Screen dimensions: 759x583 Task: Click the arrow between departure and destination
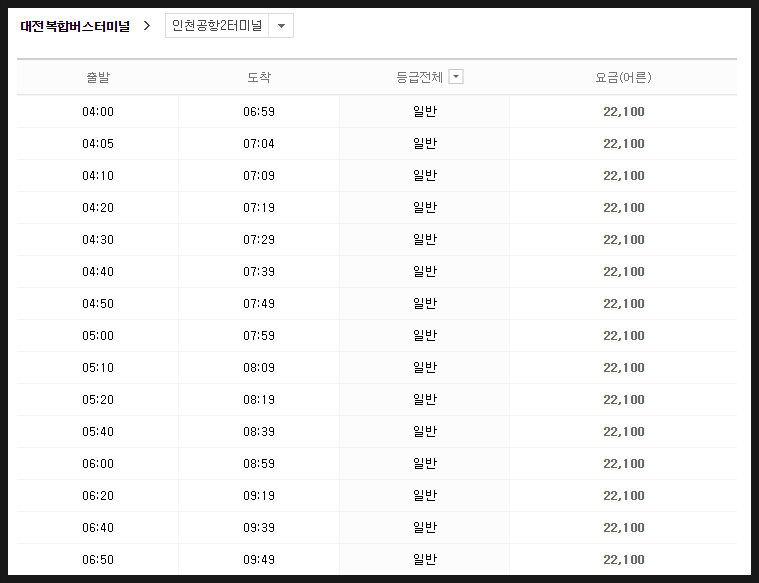[x=147, y=26]
